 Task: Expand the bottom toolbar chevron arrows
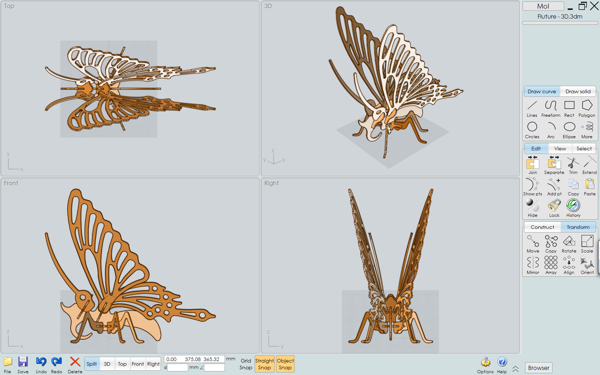point(515,368)
